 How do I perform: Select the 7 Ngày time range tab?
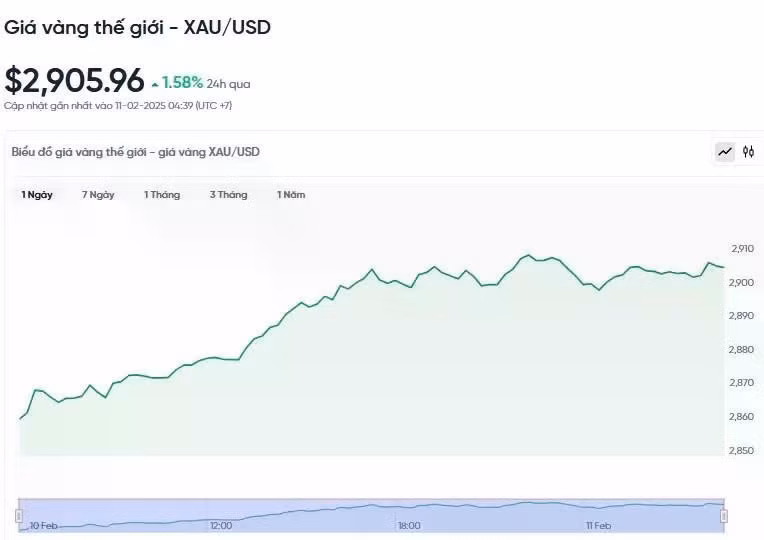98,195
